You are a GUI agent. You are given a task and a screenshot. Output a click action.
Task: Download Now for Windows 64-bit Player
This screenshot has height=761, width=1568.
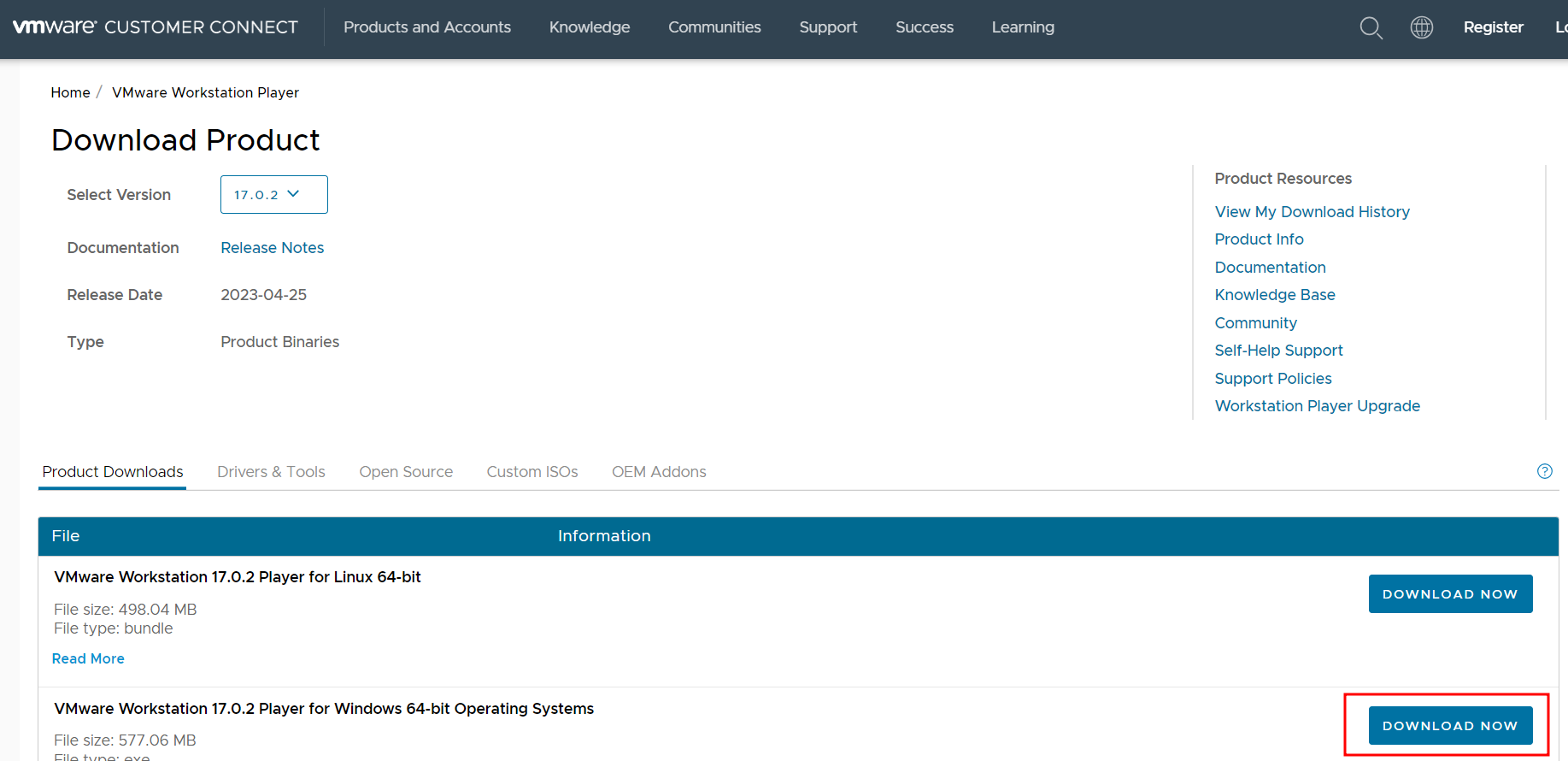(x=1450, y=726)
